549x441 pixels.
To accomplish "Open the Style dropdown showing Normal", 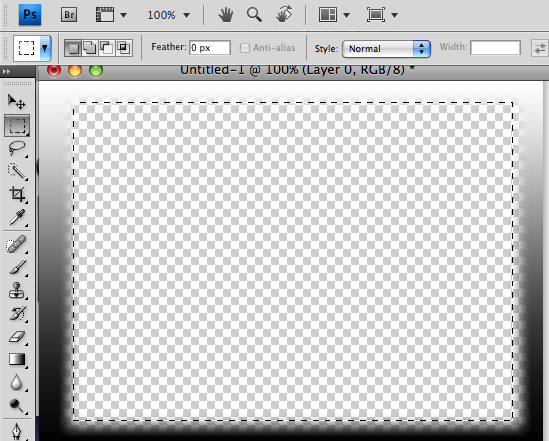I will pyautogui.click(x=386, y=49).
